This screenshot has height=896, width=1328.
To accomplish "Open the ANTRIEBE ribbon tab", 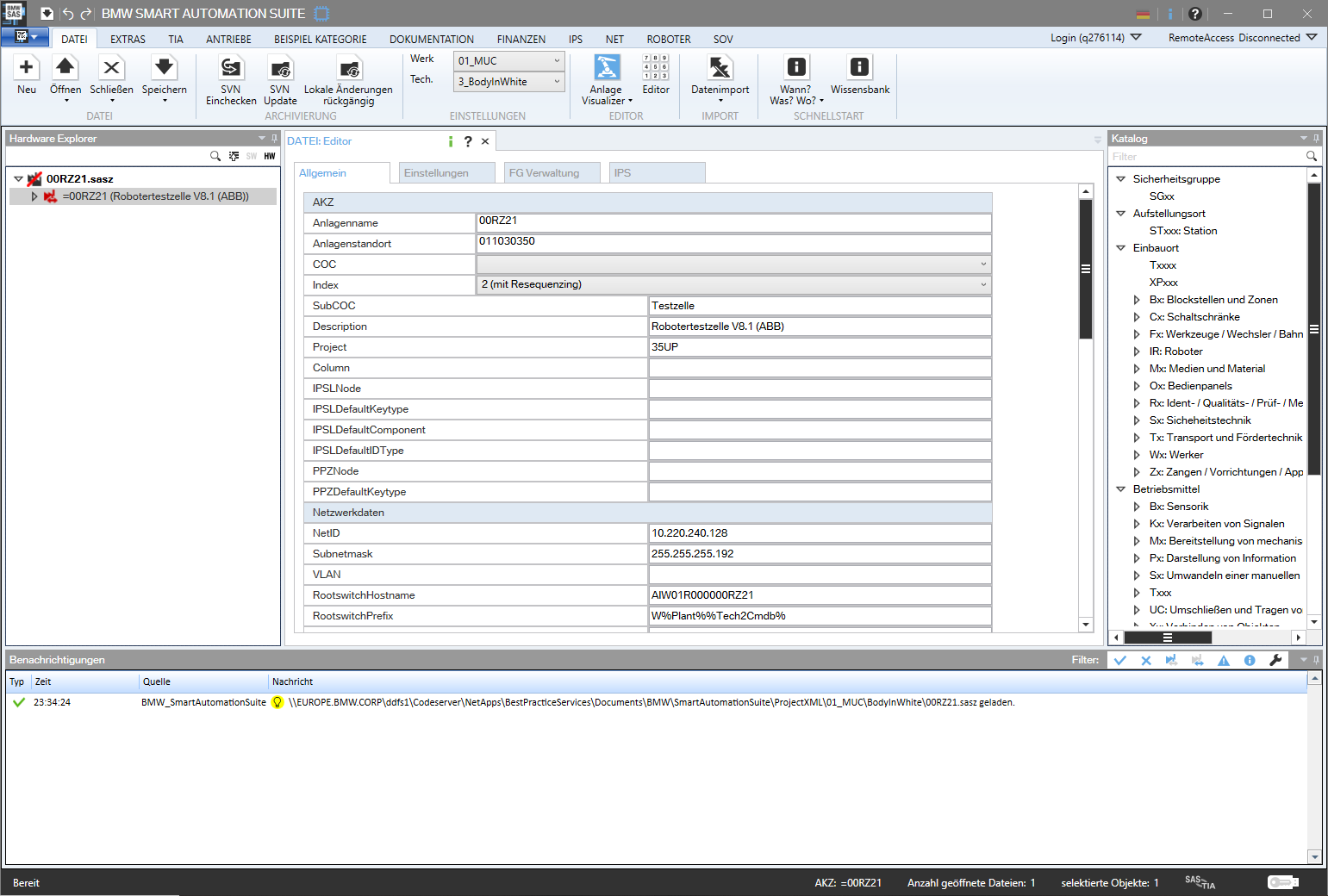I will [x=228, y=40].
